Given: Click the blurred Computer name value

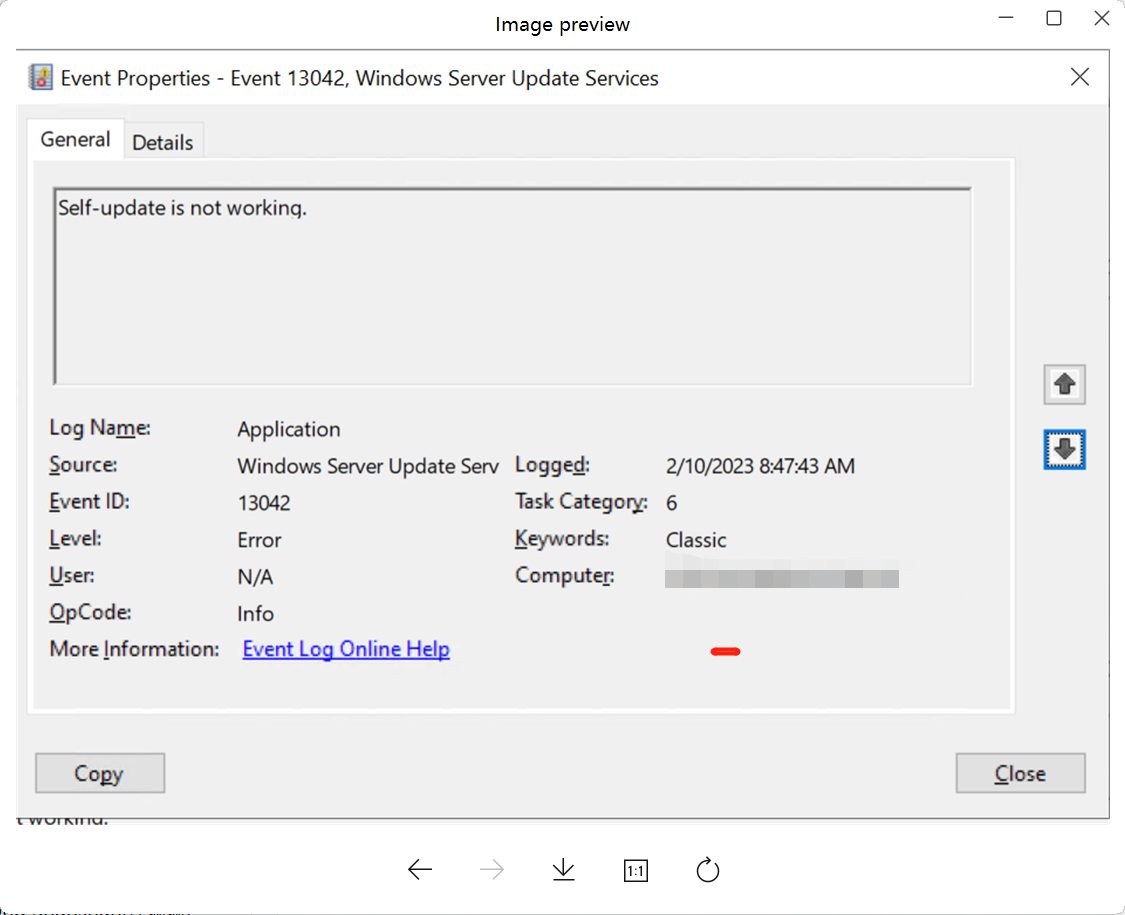Looking at the screenshot, I should (x=781, y=578).
